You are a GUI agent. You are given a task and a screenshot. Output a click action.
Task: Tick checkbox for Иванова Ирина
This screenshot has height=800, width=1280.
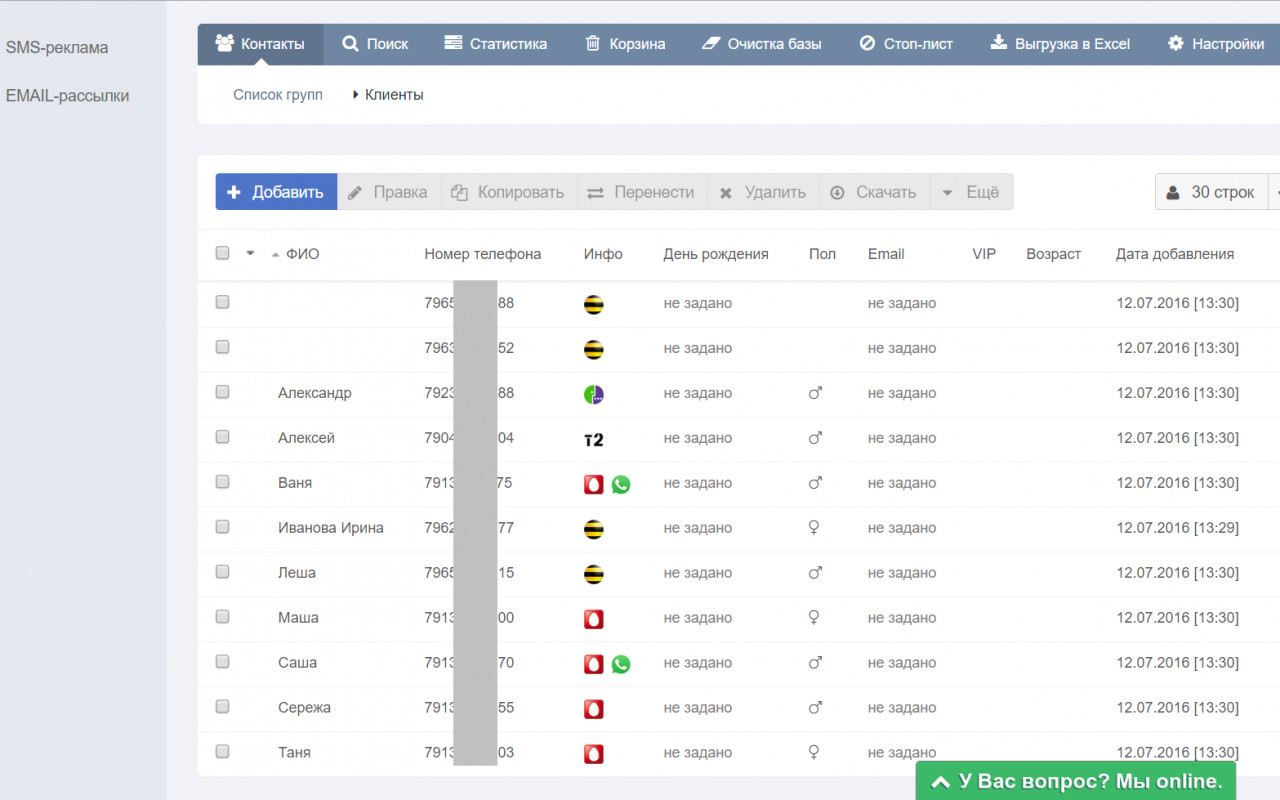click(x=222, y=527)
